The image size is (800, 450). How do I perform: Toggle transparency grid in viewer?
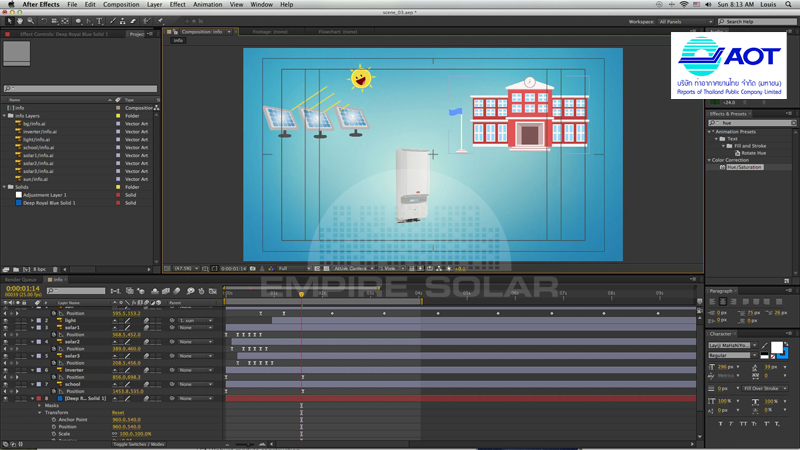tap(327, 268)
